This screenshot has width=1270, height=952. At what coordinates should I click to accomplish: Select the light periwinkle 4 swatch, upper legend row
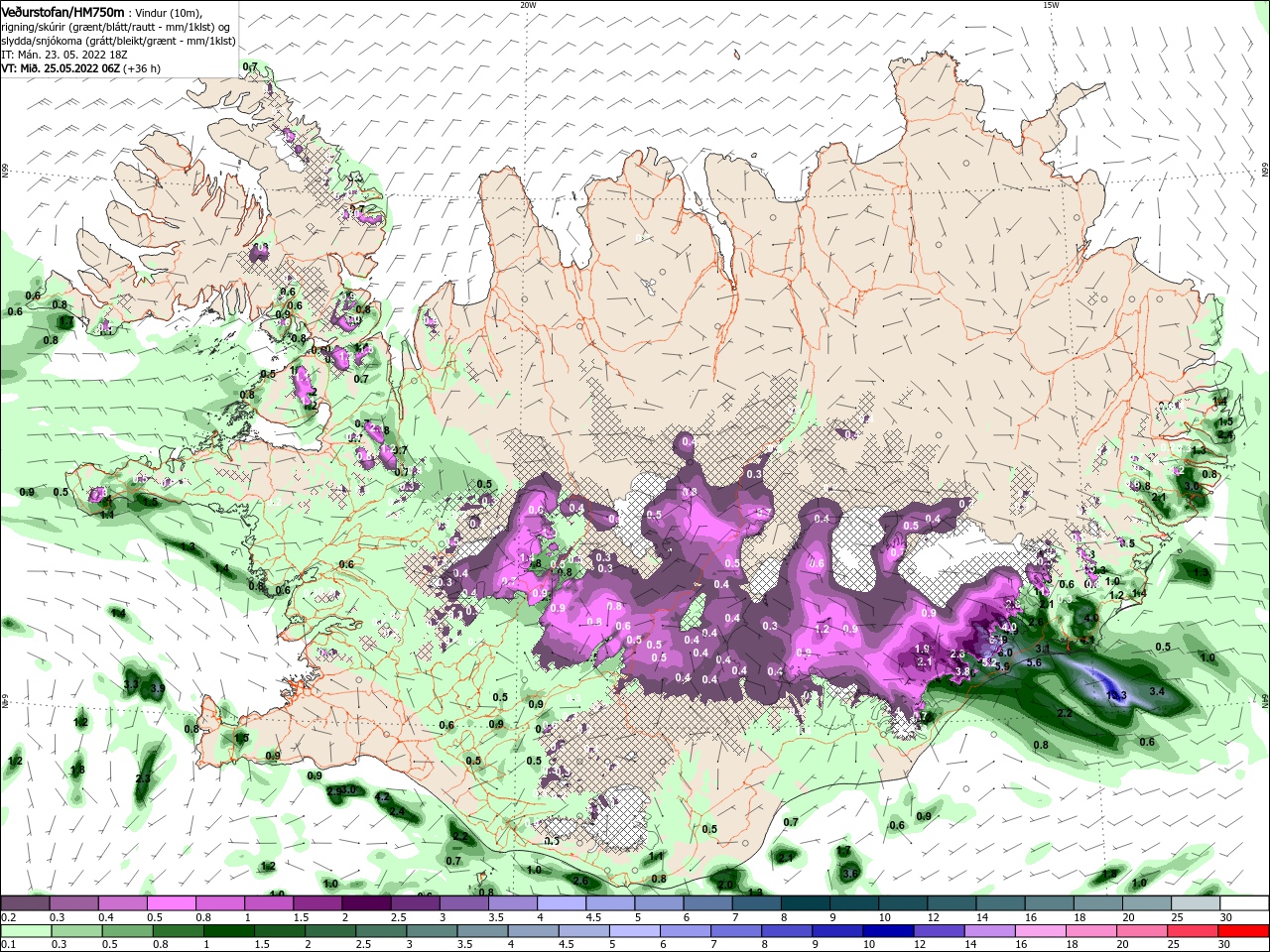pos(560,903)
